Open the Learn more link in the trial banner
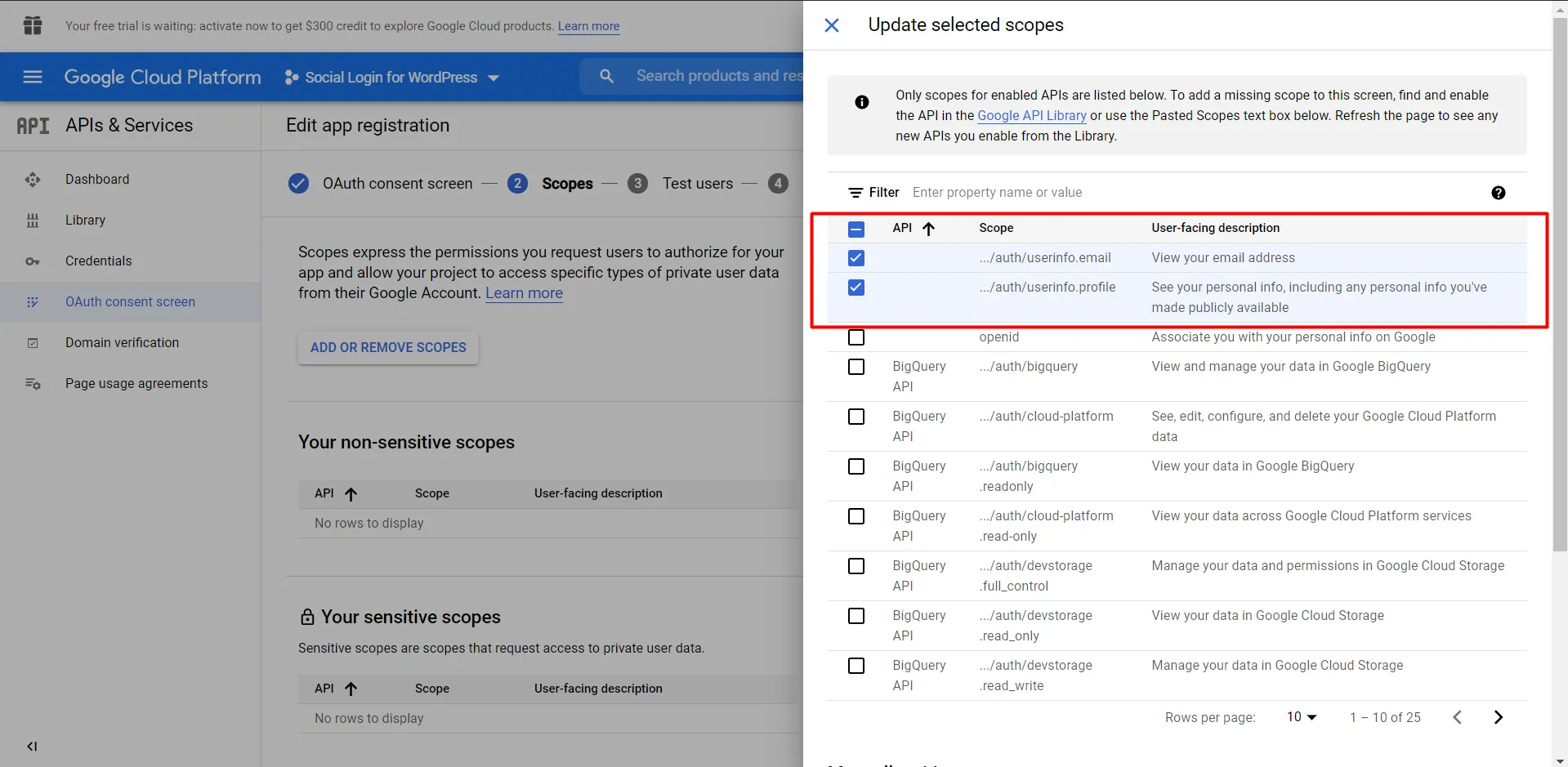The width and height of the screenshot is (1568, 767). pos(588,26)
